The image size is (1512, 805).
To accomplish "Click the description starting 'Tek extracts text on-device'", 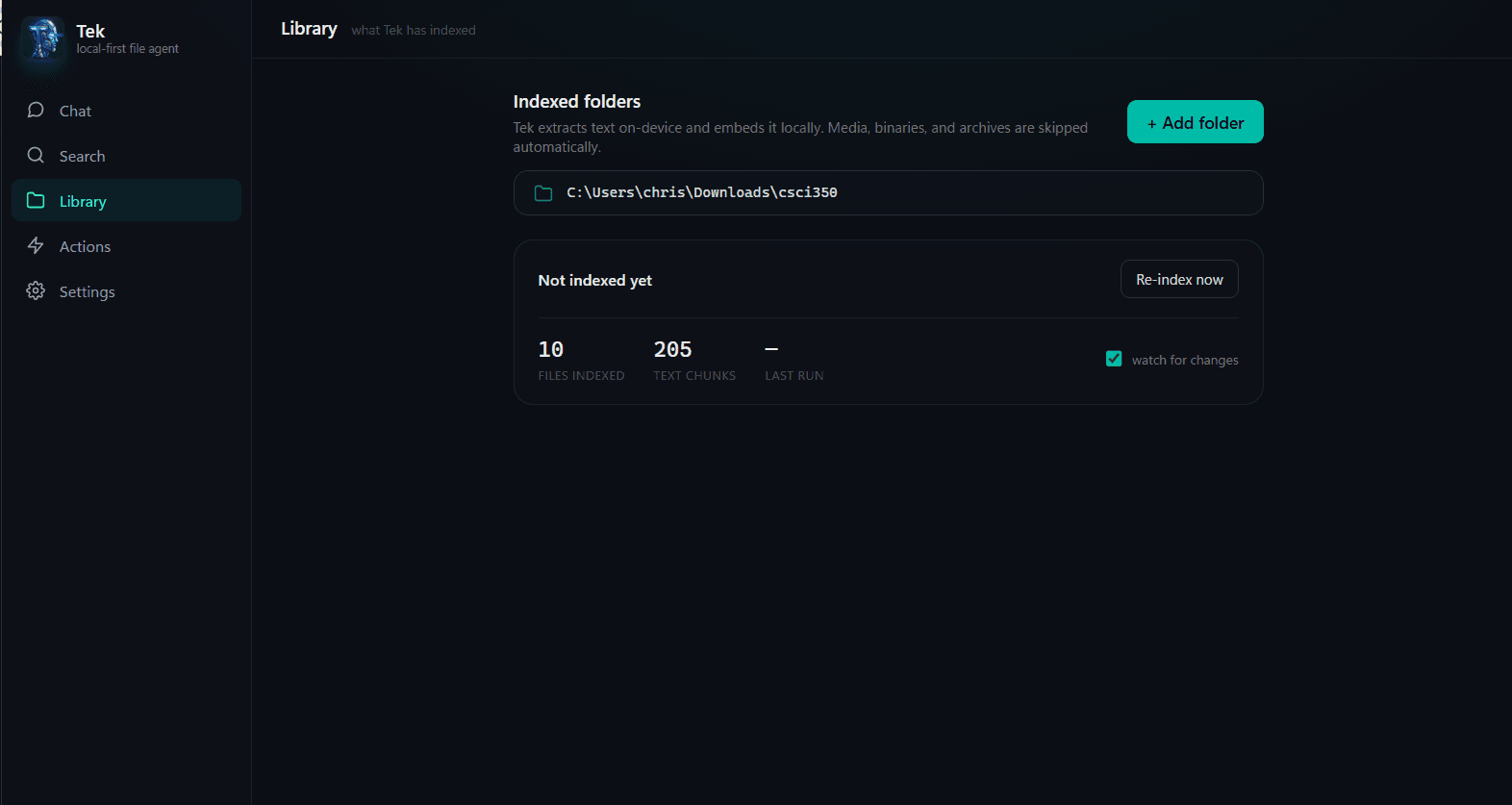I will pos(800,138).
